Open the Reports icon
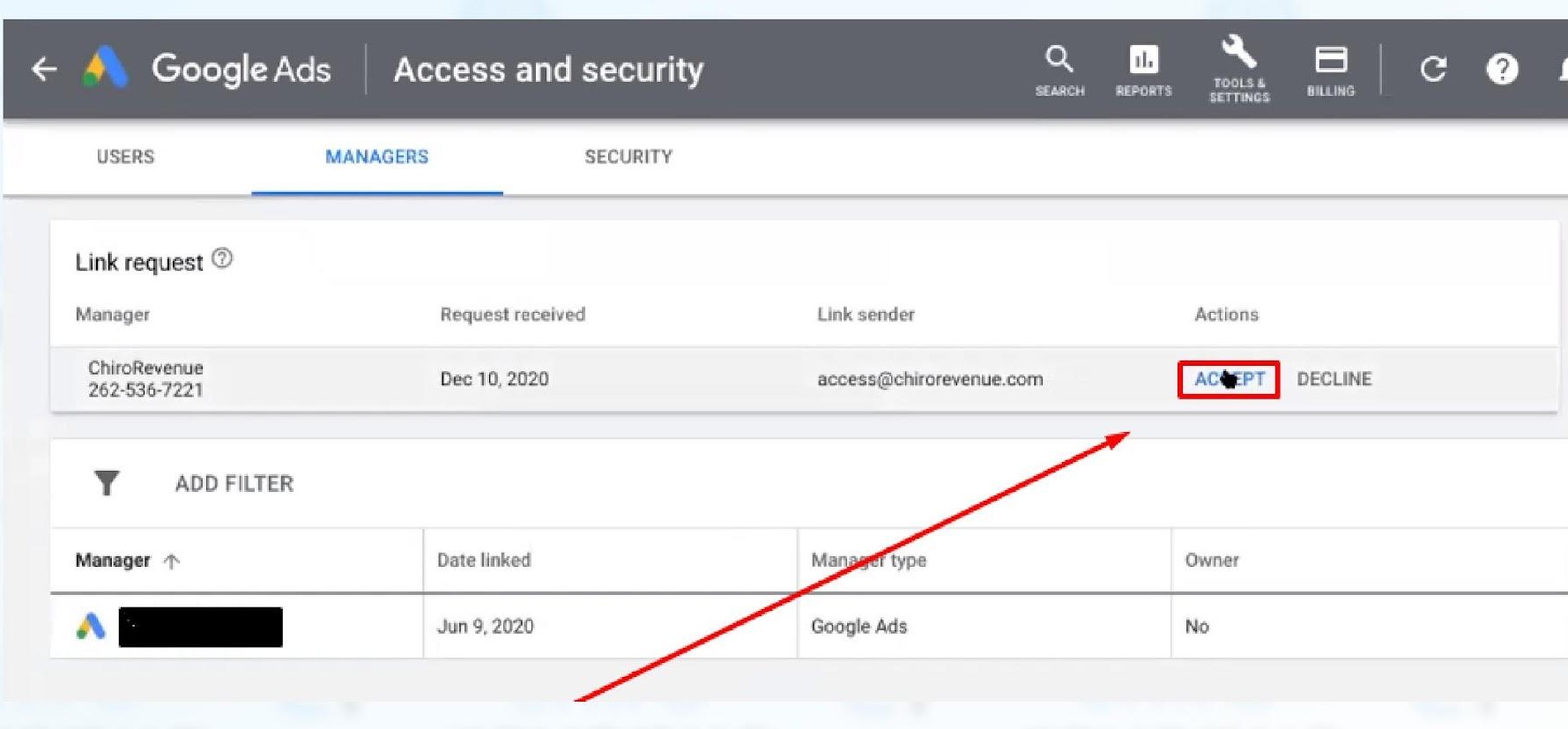This screenshot has height=729, width=1568. point(1143,71)
